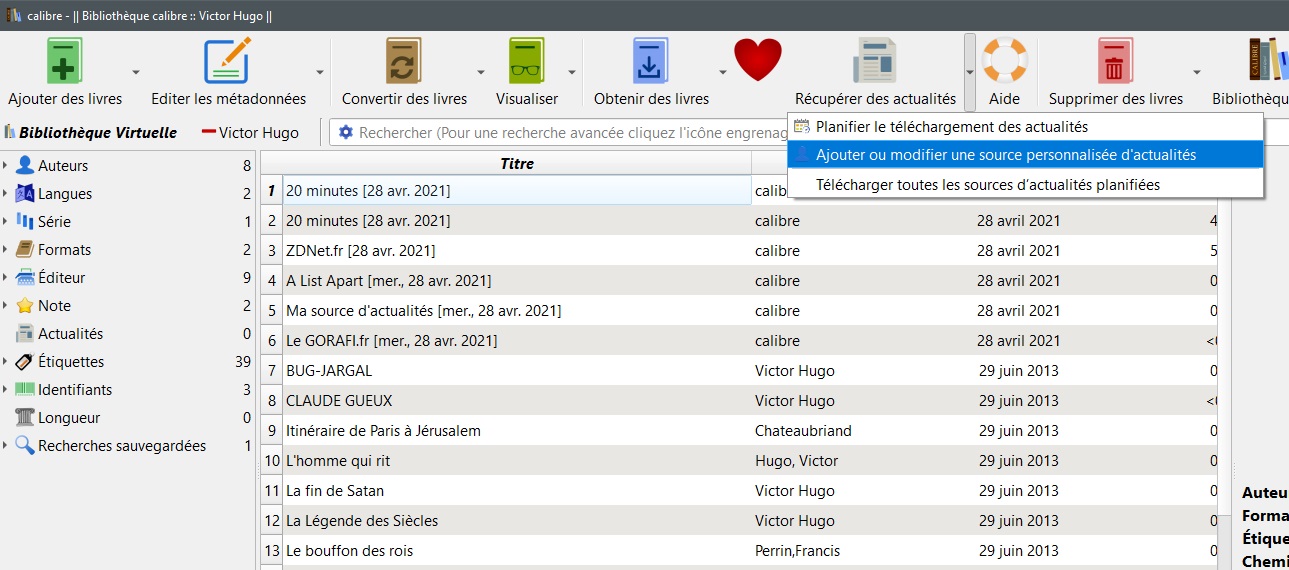
Task: Choose Télécharger toutes les sources d'actualités planifiées
Action: [1026, 184]
